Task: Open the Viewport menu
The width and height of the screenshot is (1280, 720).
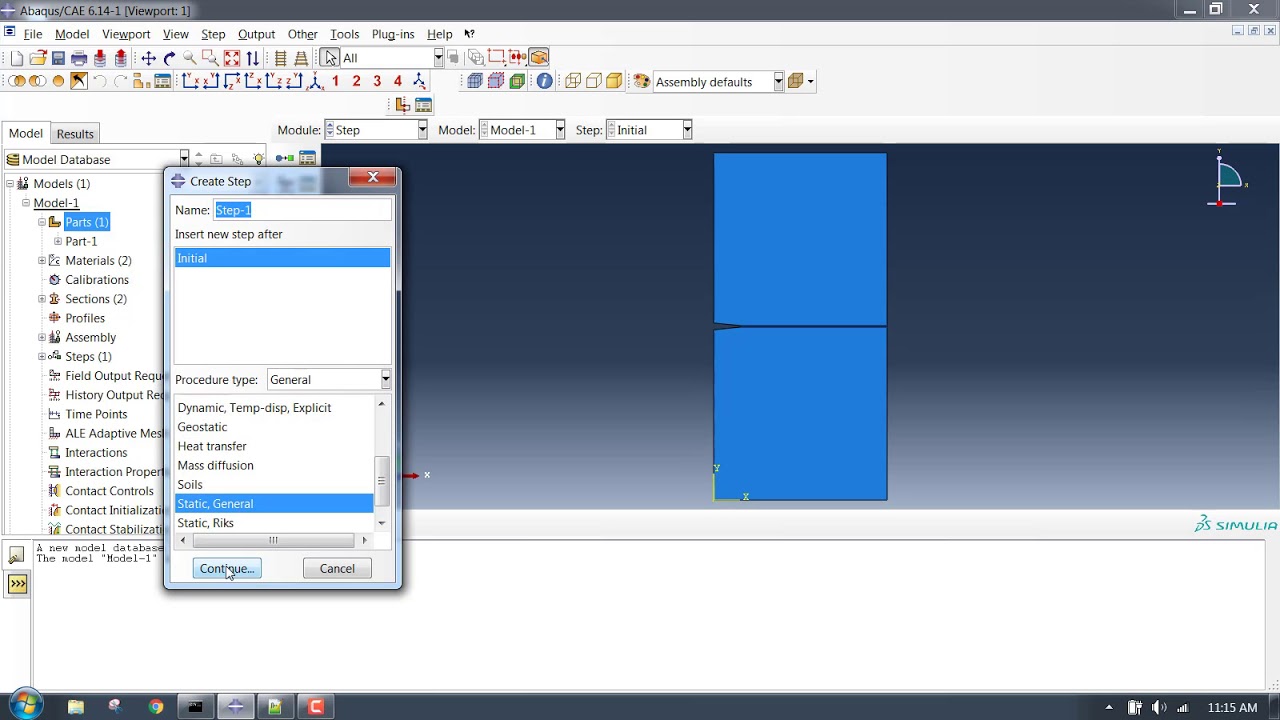Action: pos(126,34)
